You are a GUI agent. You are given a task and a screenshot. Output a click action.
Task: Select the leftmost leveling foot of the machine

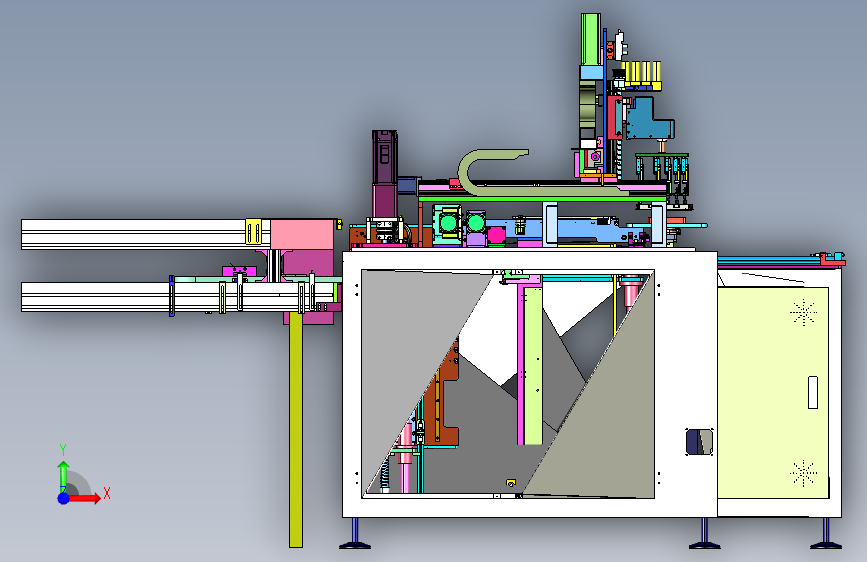pyautogui.click(x=354, y=534)
